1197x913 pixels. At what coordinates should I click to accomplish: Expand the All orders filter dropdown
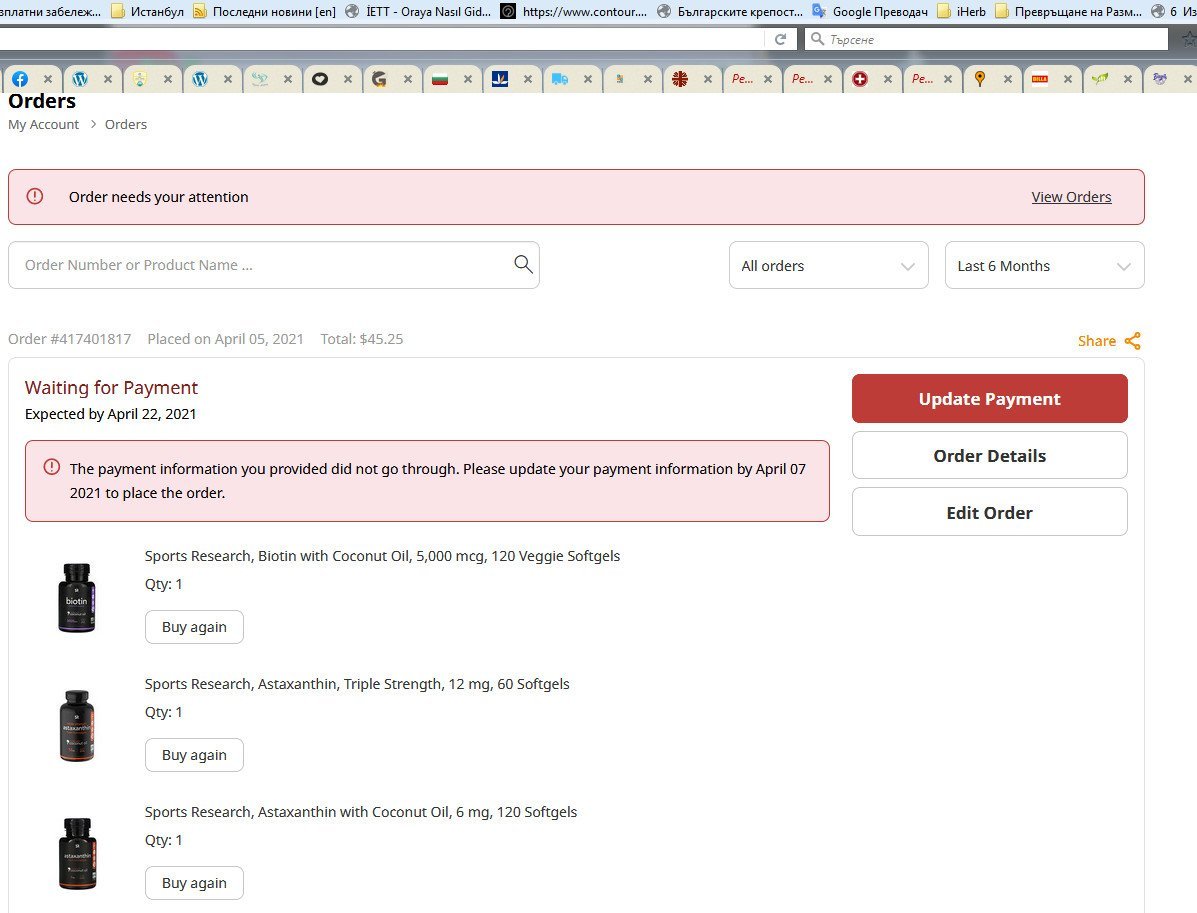(828, 266)
